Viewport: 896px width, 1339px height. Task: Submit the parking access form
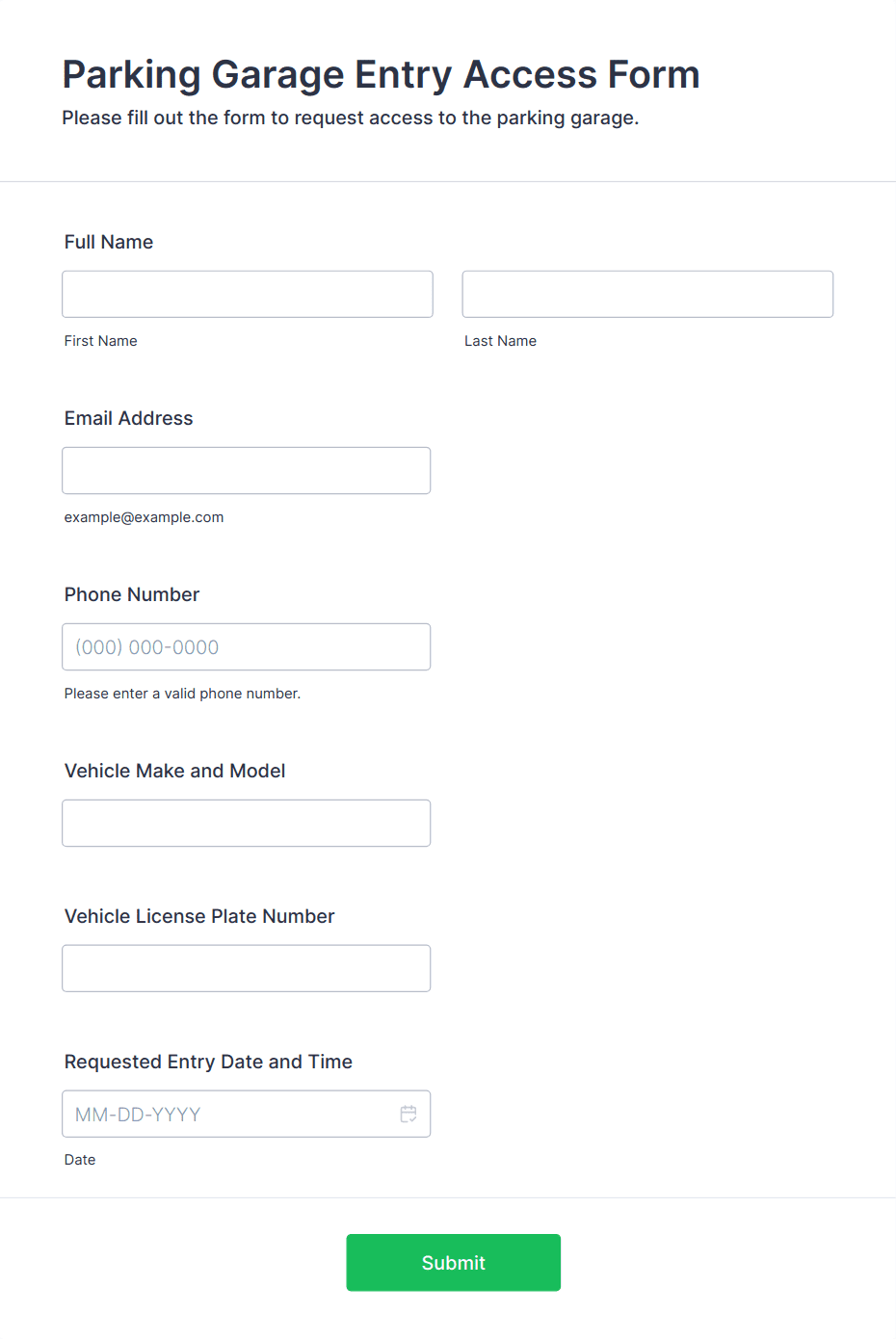pyautogui.click(x=454, y=1262)
